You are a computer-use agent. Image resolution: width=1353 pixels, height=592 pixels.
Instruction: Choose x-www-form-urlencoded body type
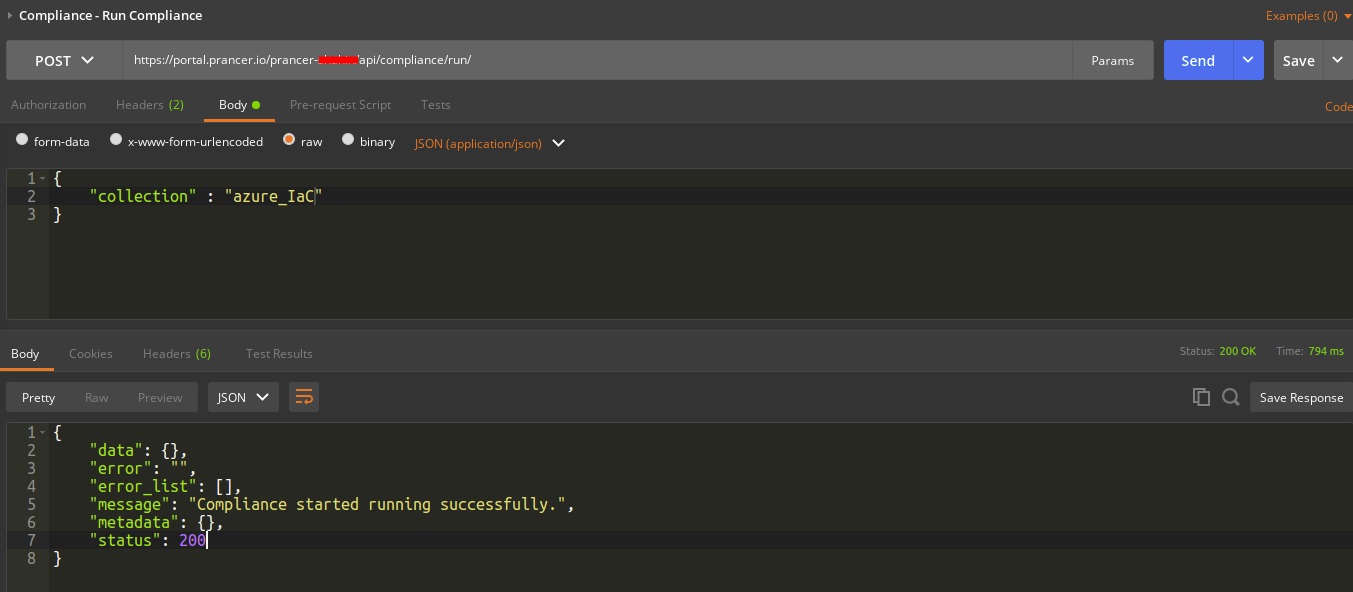click(x=116, y=141)
